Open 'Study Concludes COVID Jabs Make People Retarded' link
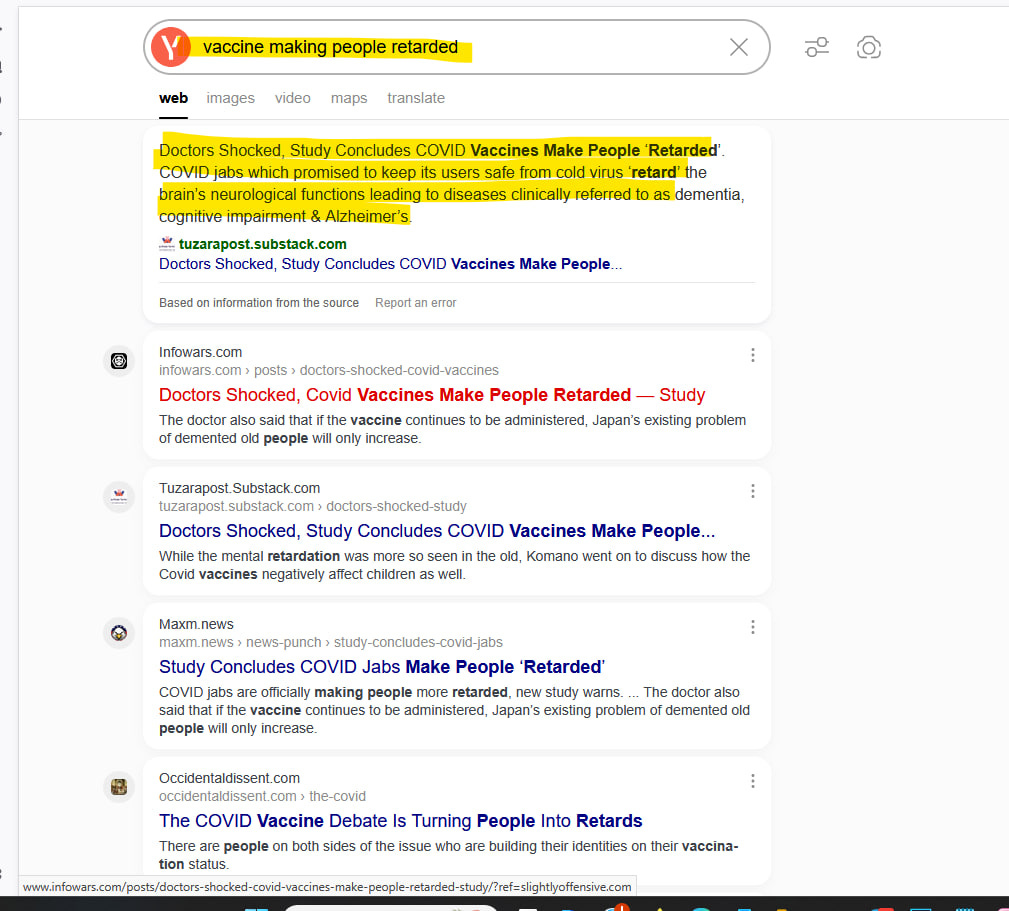Screen dimensions: 1009x911 [x=382, y=667]
